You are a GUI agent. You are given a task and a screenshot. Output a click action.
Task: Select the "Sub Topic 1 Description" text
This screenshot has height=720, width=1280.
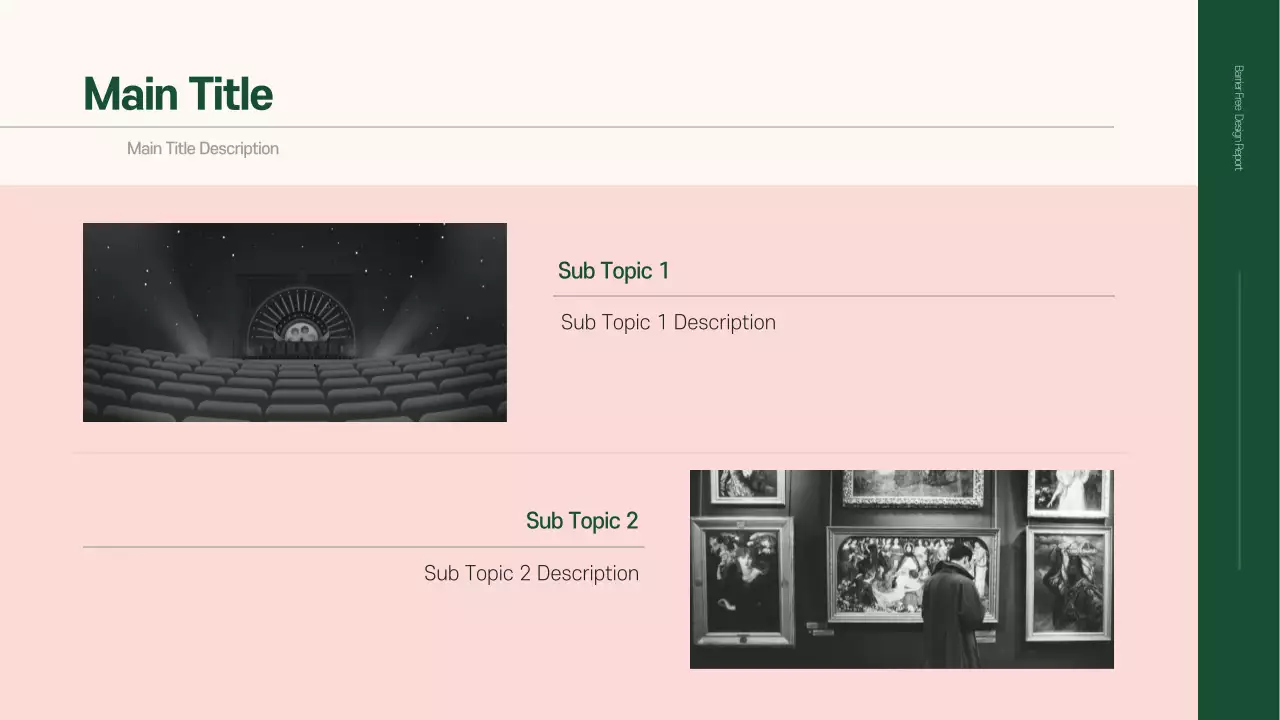[x=668, y=323]
